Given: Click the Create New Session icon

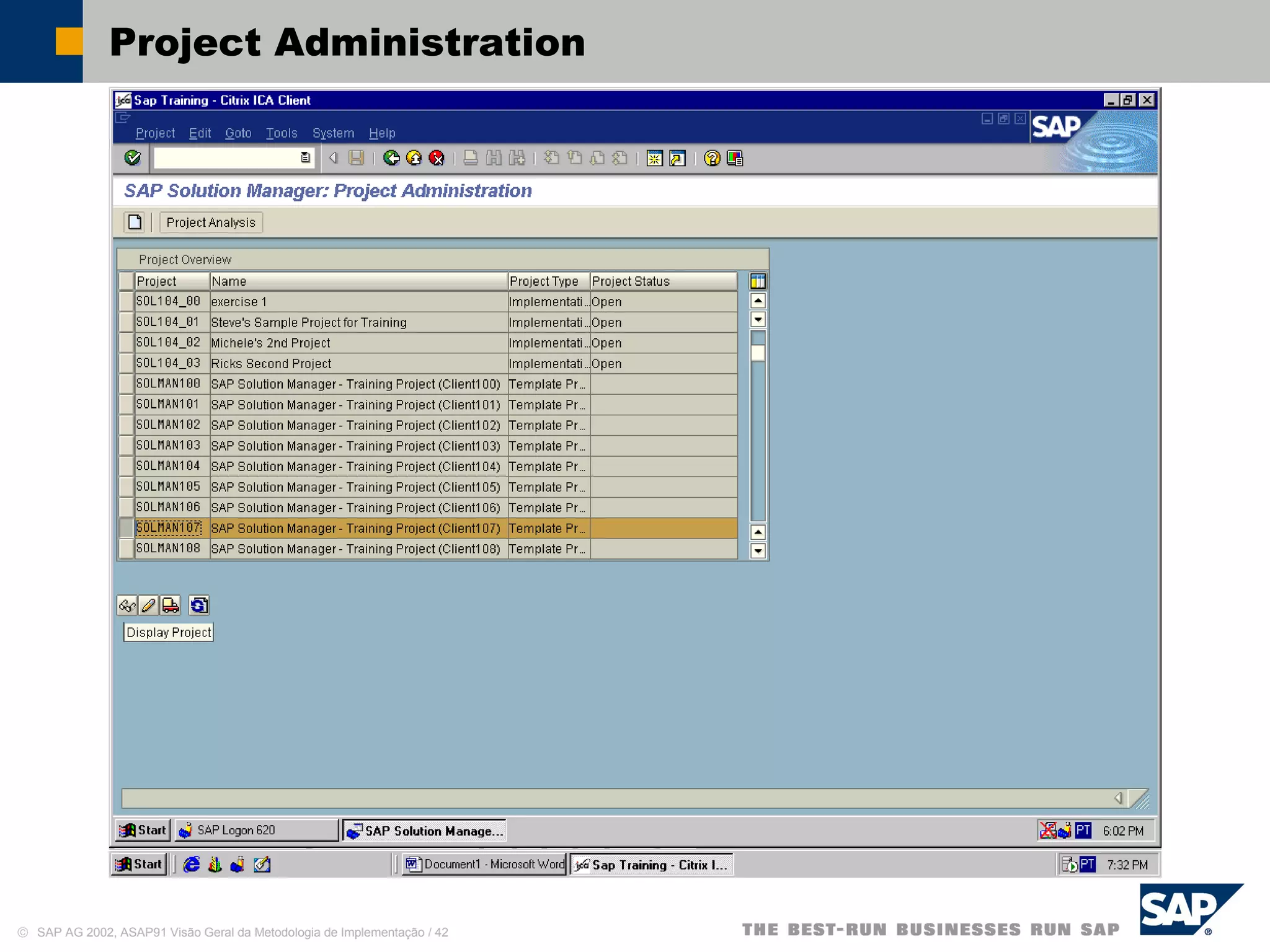Looking at the screenshot, I should pyautogui.click(x=654, y=159).
